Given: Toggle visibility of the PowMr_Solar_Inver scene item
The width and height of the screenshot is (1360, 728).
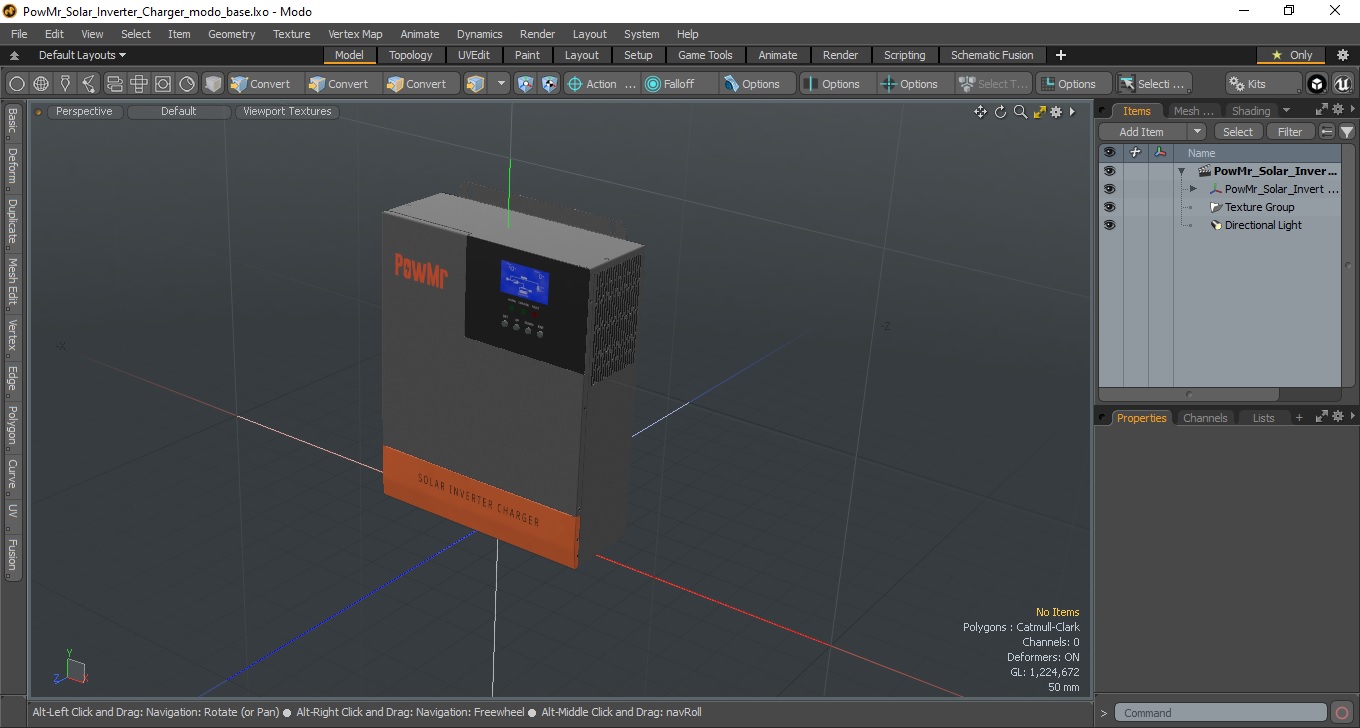Looking at the screenshot, I should tap(1109, 171).
